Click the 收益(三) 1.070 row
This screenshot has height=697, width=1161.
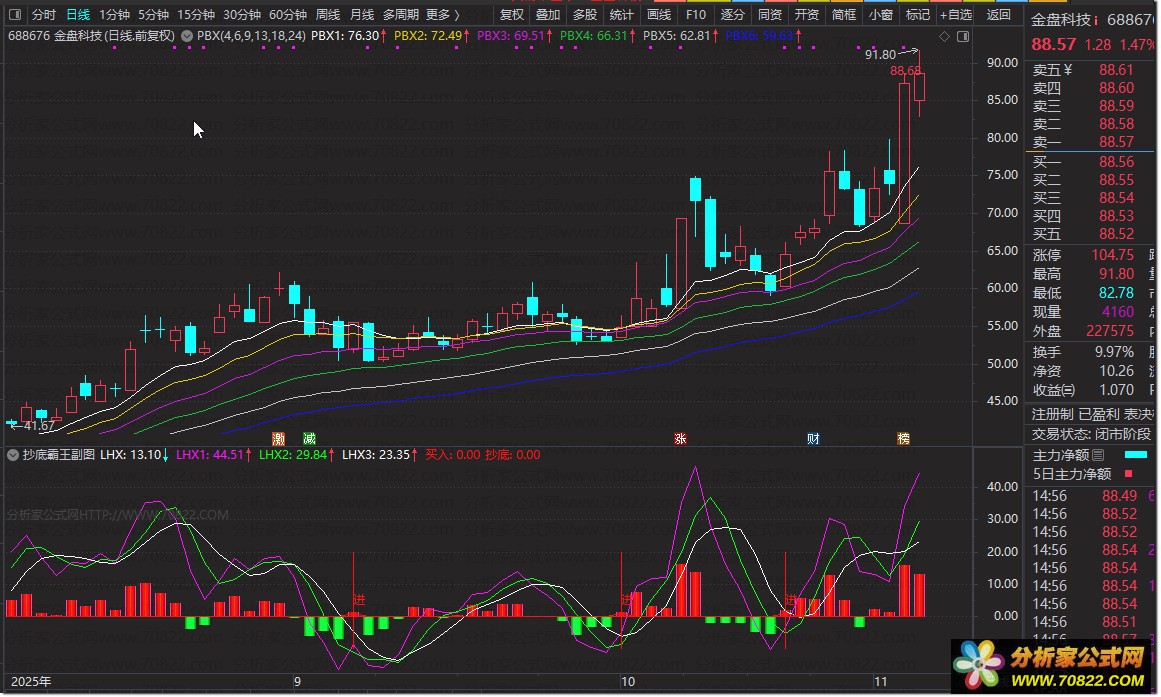1091,390
